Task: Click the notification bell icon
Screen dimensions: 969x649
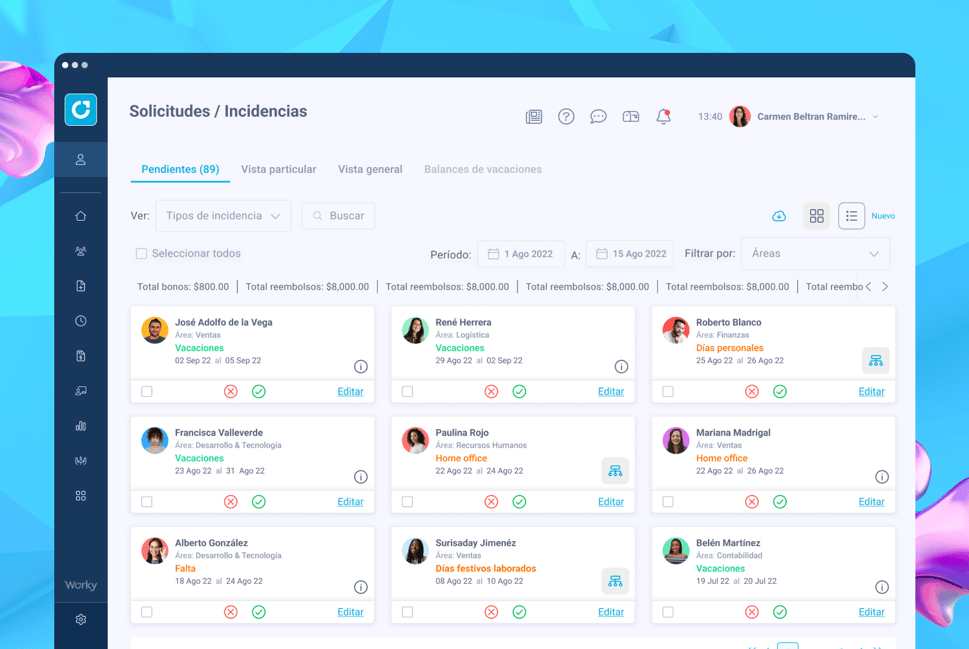Action: coord(663,117)
